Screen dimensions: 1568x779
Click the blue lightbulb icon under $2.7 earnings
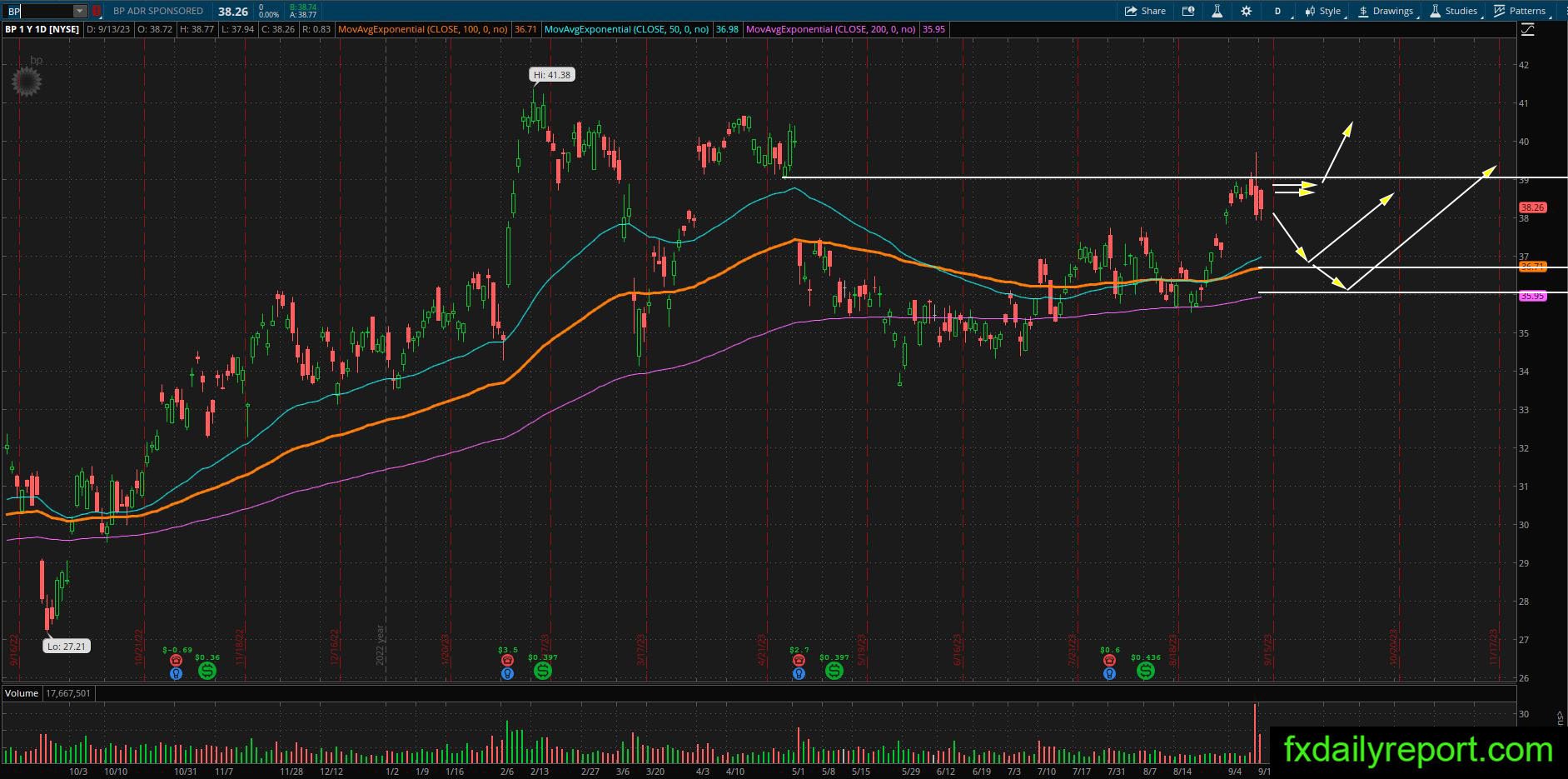tap(799, 673)
